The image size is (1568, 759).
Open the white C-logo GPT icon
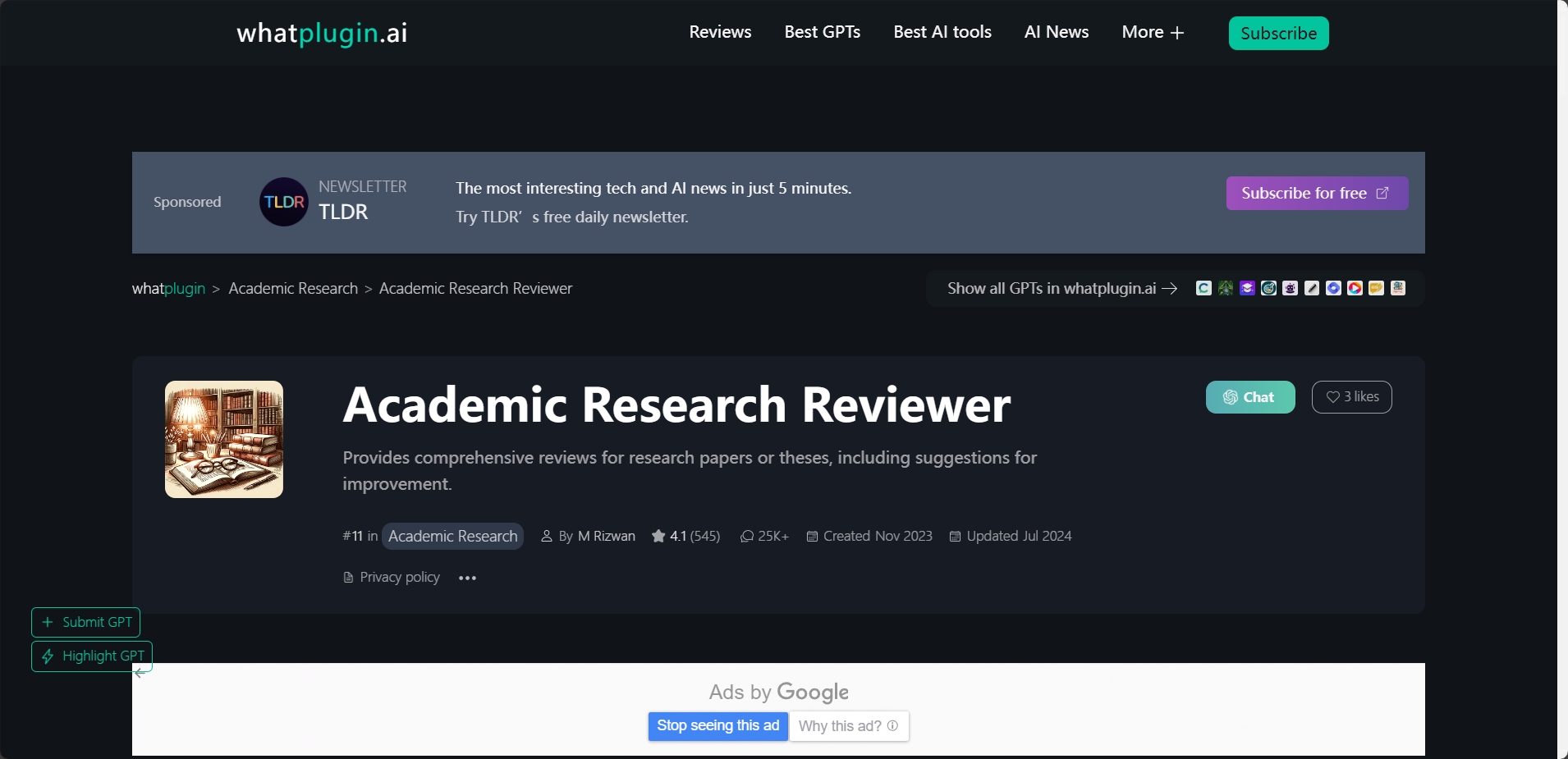(1204, 288)
